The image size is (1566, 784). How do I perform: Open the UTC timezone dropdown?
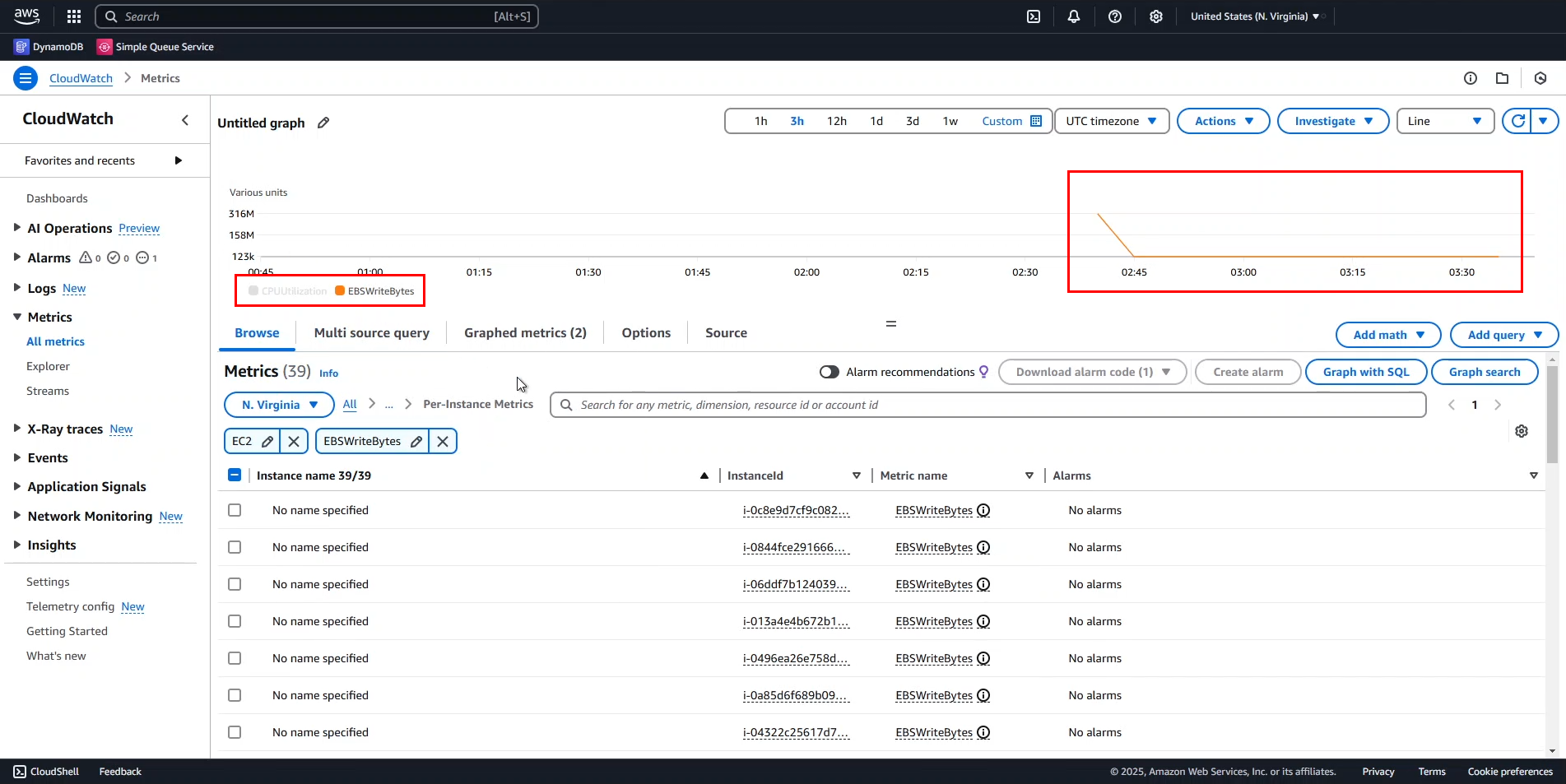coord(1111,121)
